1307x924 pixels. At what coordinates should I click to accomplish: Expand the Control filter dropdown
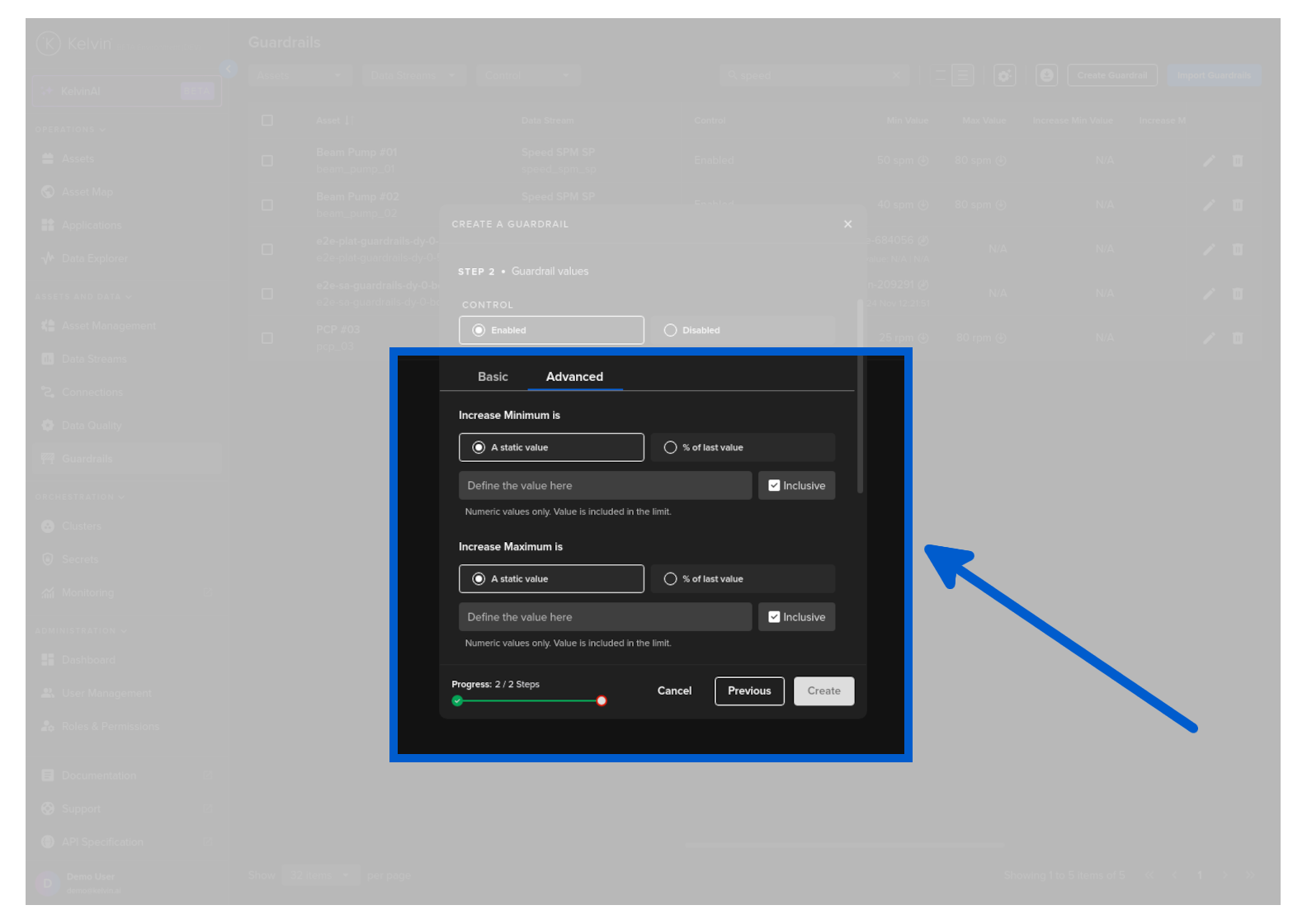tap(527, 75)
